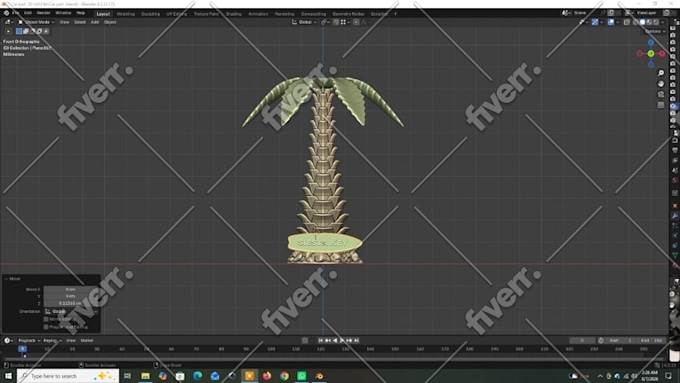Switch to the Sculpting workspace tab

[150, 14]
